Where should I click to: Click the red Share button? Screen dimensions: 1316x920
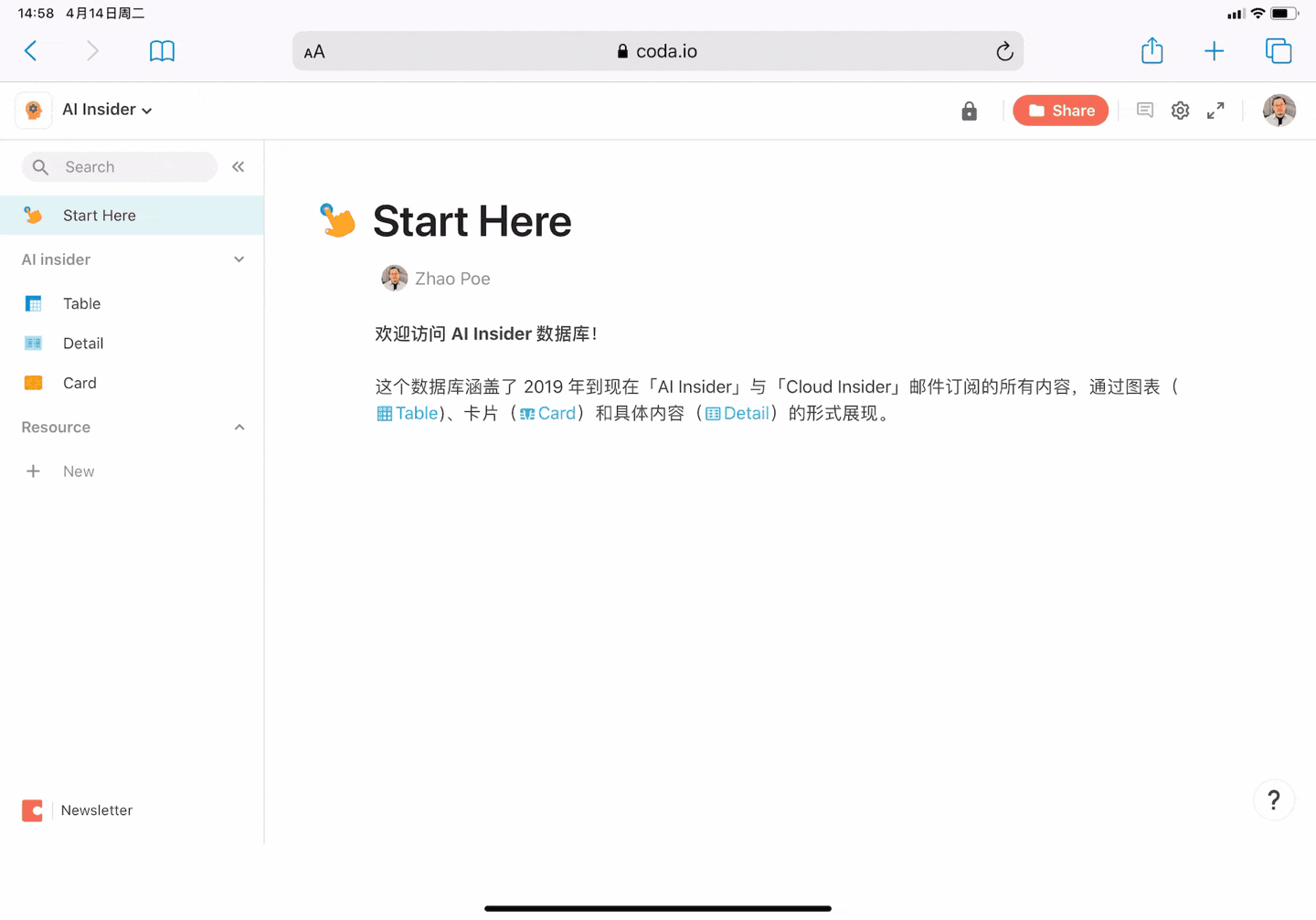pos(1061,111)
